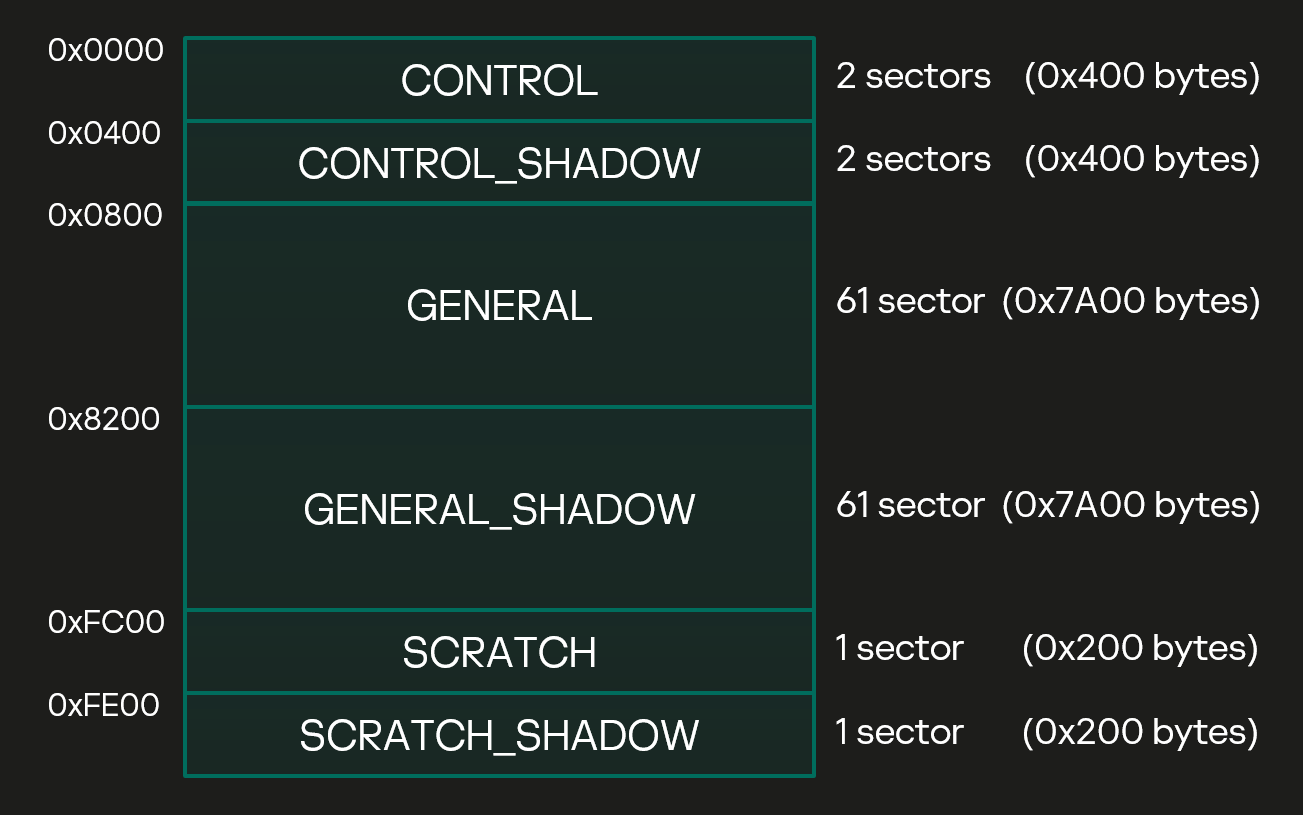Click "(0x400 bytes)" beside the CONTROL_SHADOW block
The height and width of the screenshot is (815, 1303).
pos(1142,159)
